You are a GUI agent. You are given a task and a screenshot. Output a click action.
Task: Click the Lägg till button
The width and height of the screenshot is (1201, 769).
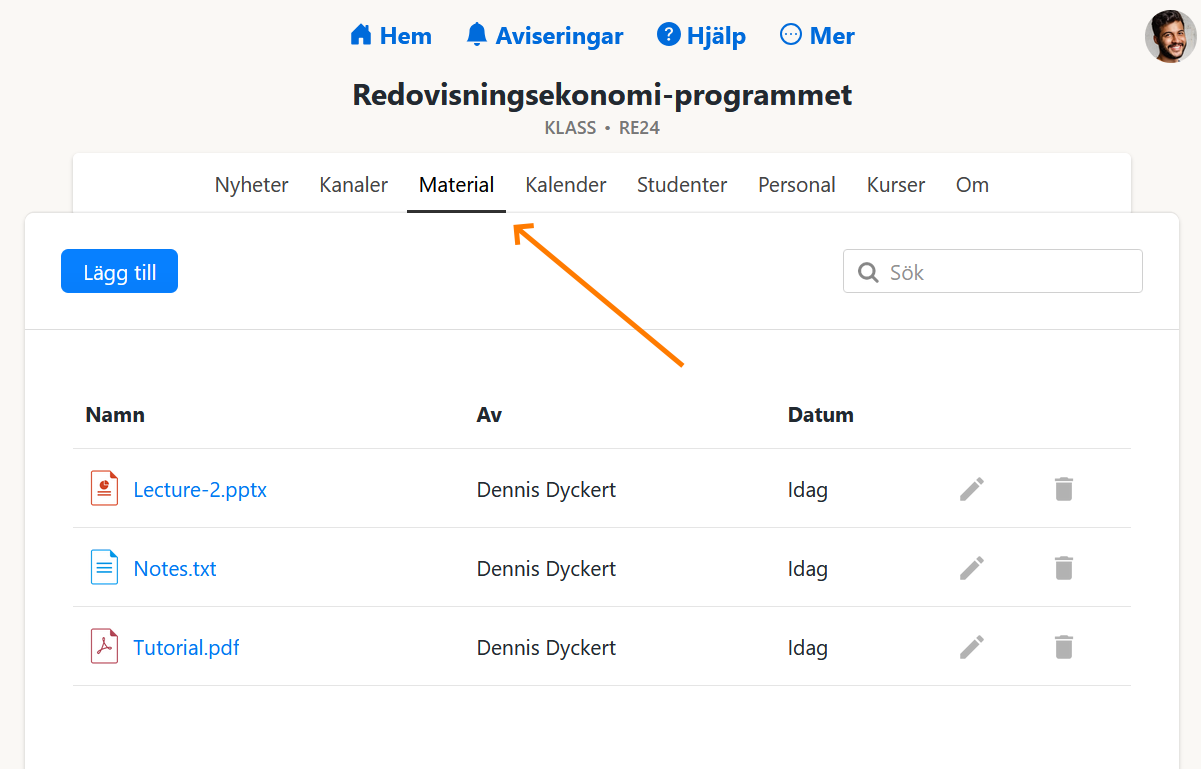tap(119, 272)
